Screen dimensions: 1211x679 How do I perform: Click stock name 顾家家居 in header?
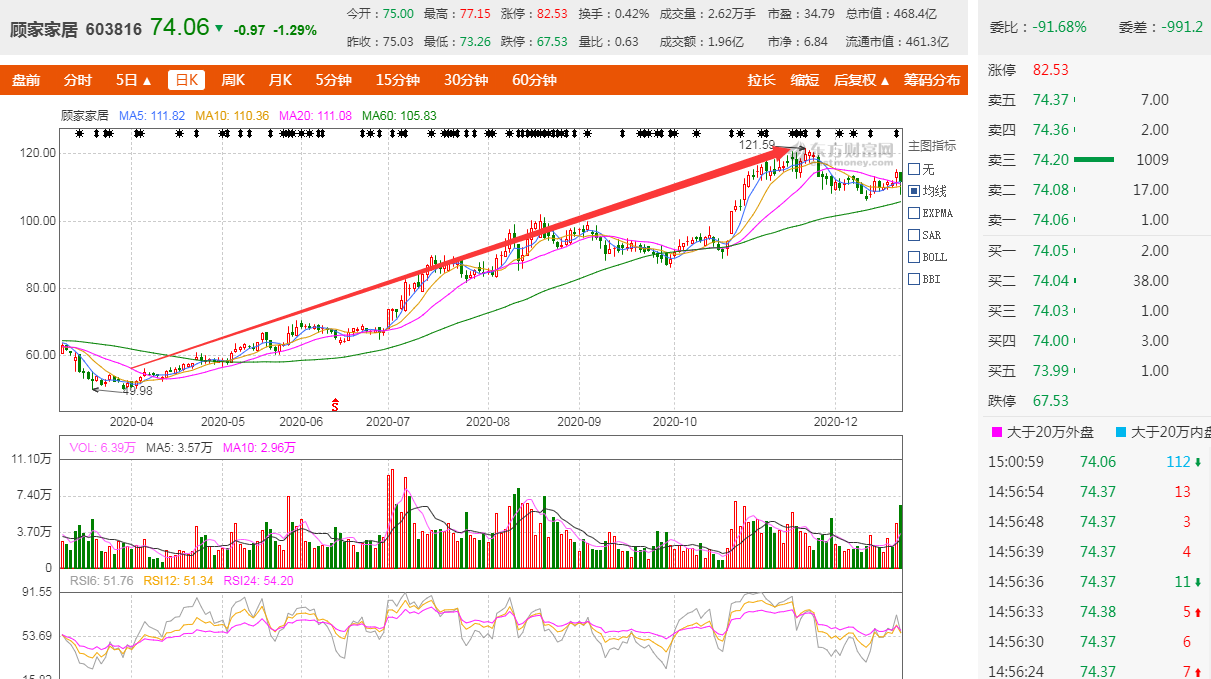43,30
